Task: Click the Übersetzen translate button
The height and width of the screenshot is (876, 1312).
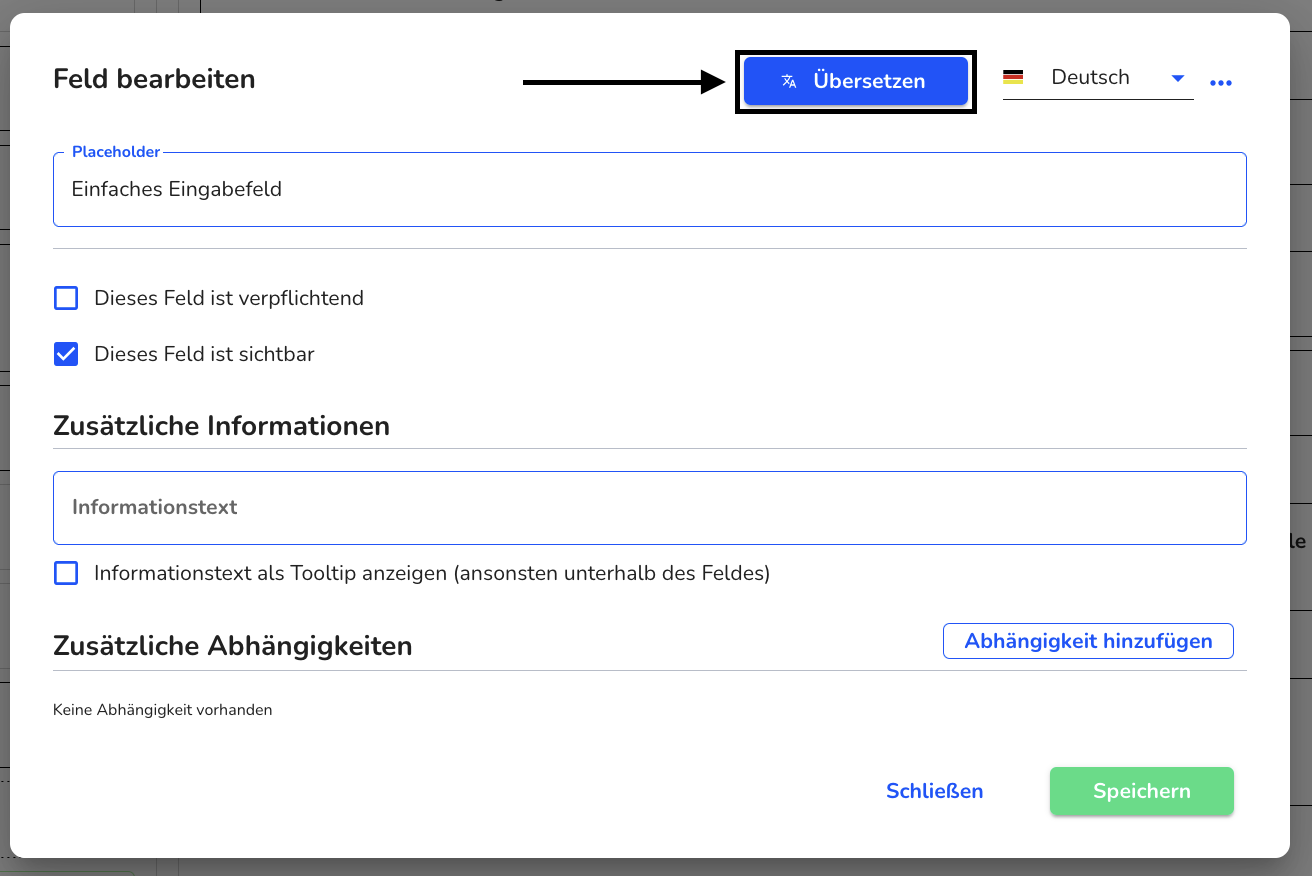Action: click(x=855, y=81)
